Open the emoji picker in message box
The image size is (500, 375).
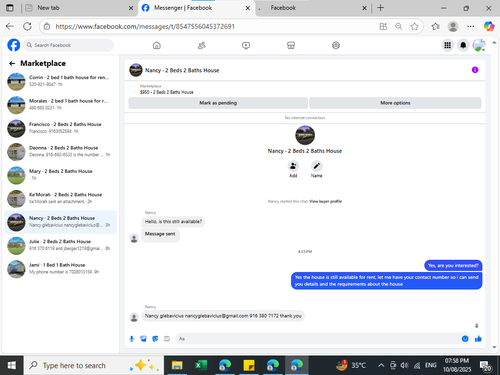[465, 339]
